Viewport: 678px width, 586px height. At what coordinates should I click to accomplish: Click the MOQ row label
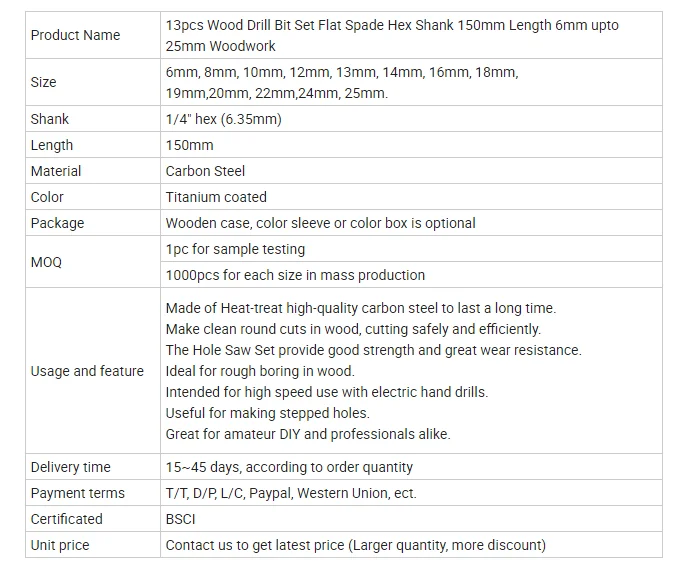tap(46, 262)
